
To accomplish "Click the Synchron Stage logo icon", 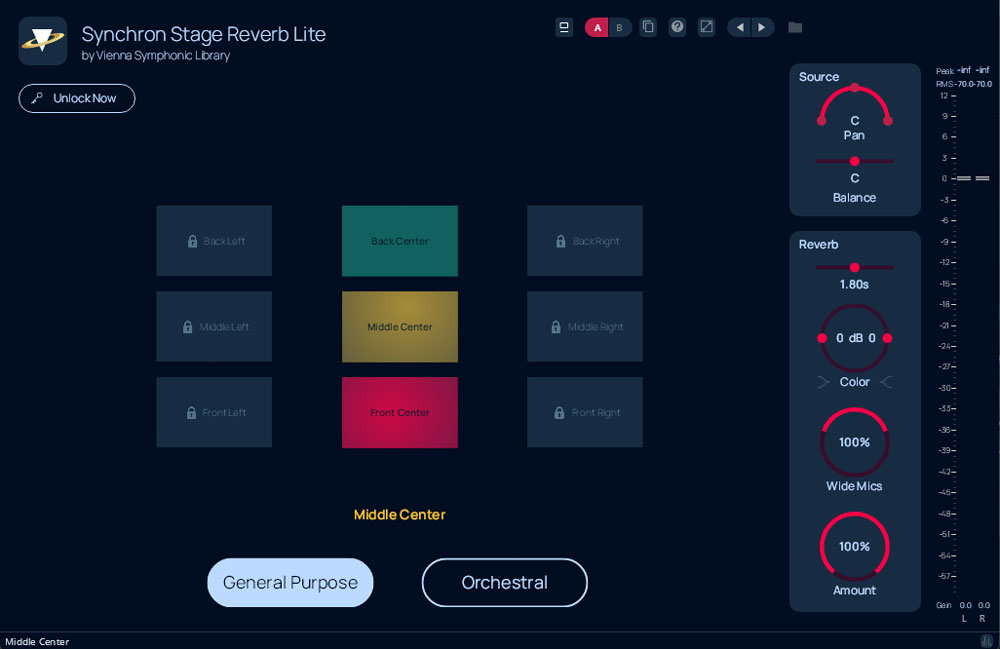I will point(43,41).
